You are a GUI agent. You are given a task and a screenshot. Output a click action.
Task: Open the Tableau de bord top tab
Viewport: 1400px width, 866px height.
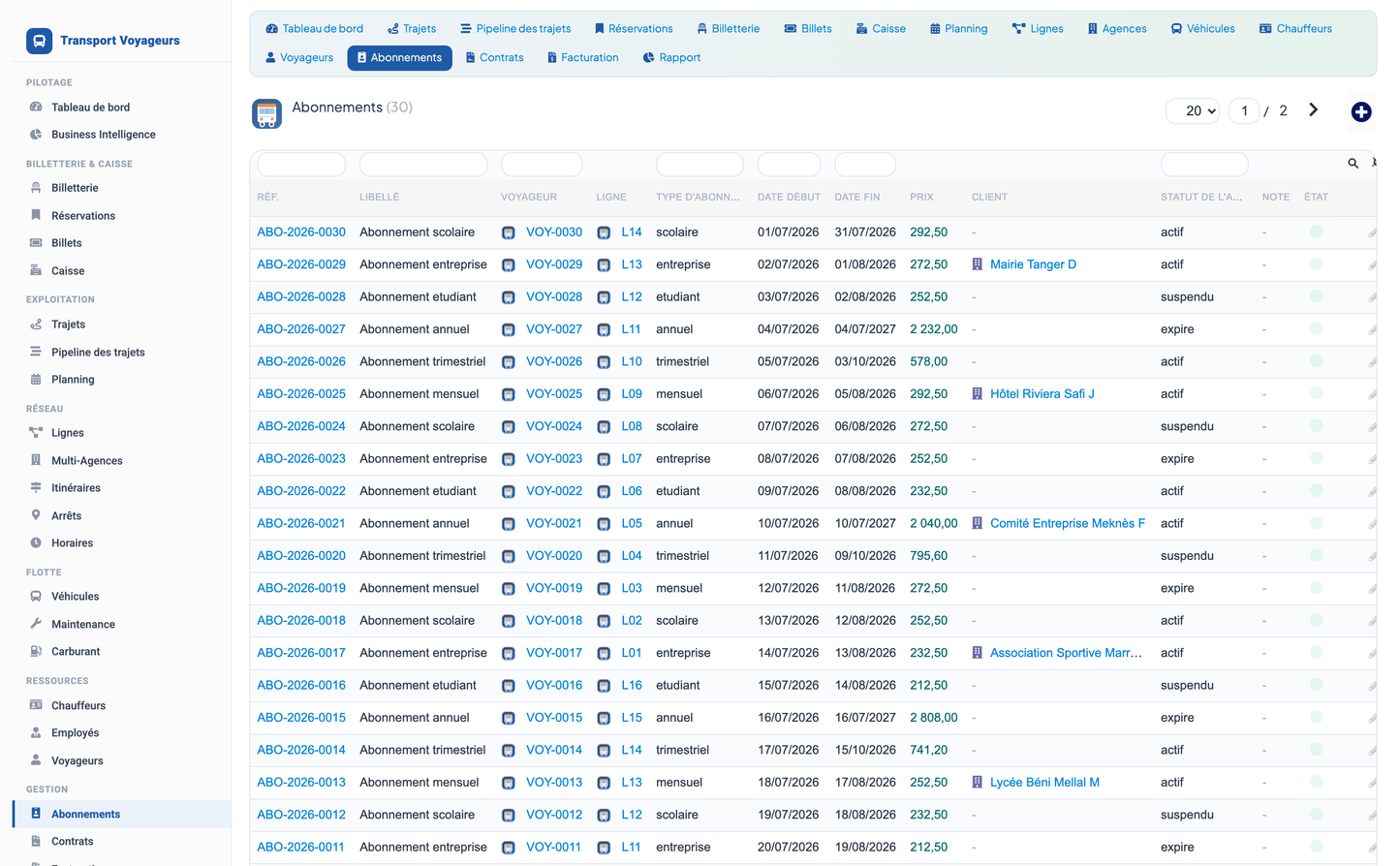point(315,29)
